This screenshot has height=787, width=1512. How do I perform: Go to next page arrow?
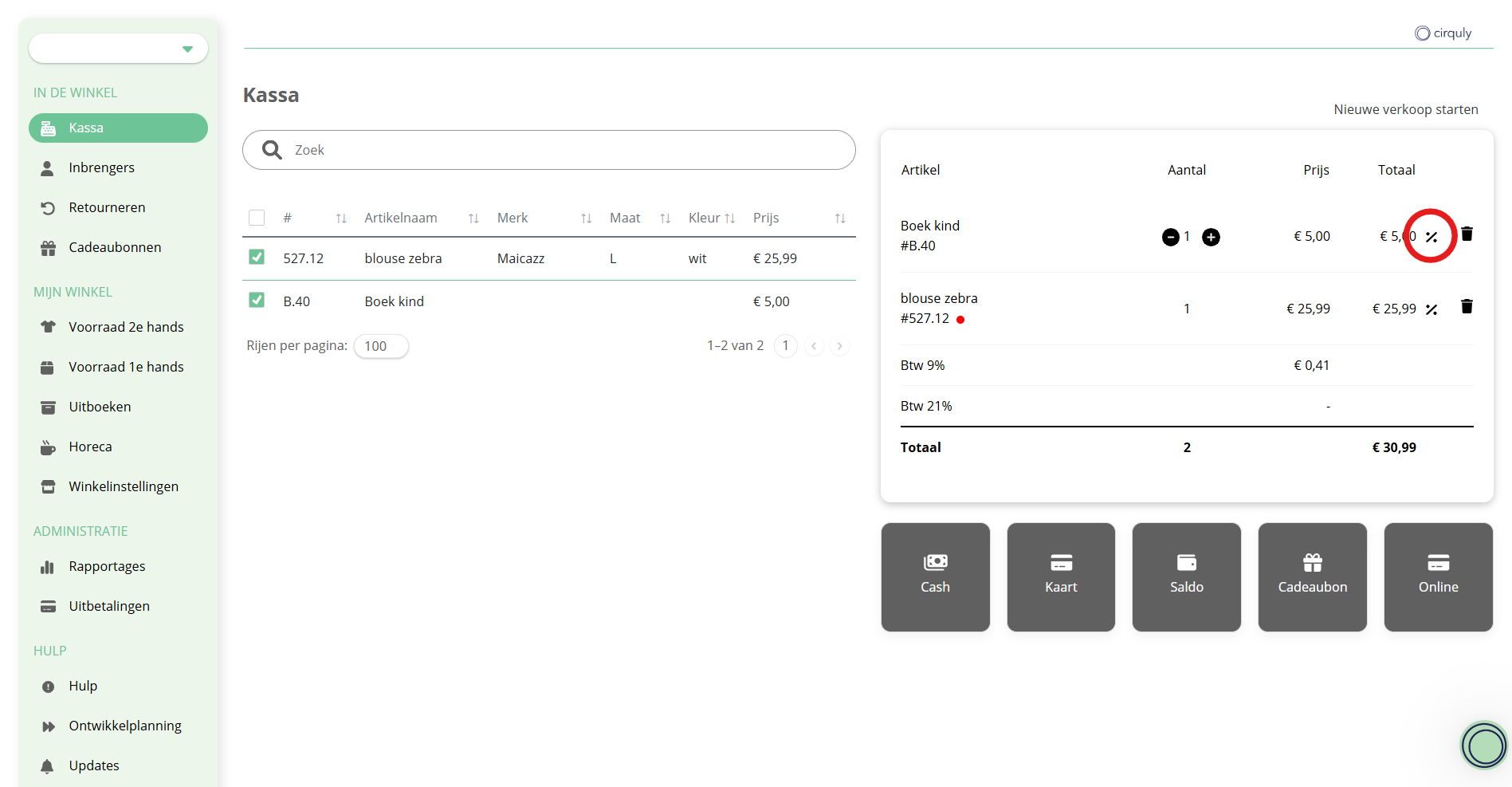click(x=839, y=346)
